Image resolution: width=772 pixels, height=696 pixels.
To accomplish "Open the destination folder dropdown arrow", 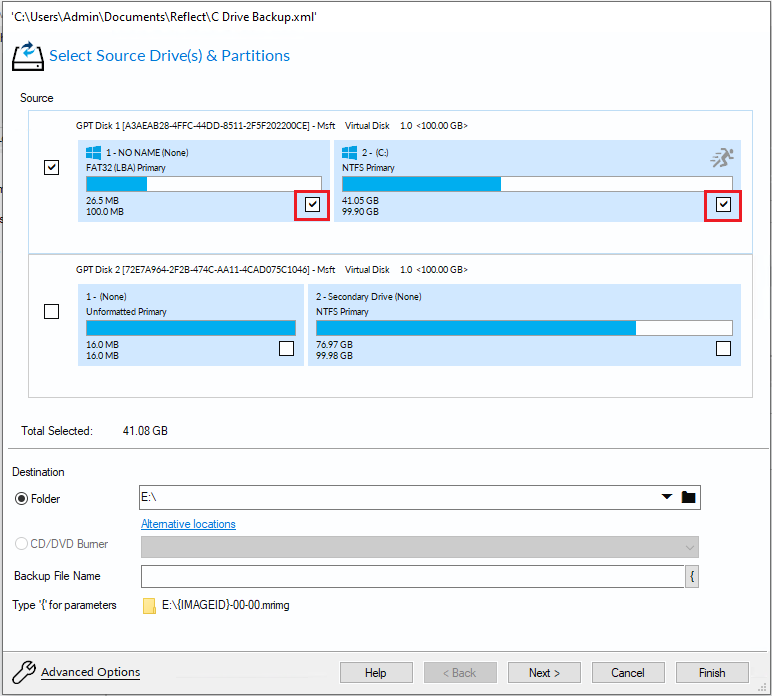I will coord(667,498).
